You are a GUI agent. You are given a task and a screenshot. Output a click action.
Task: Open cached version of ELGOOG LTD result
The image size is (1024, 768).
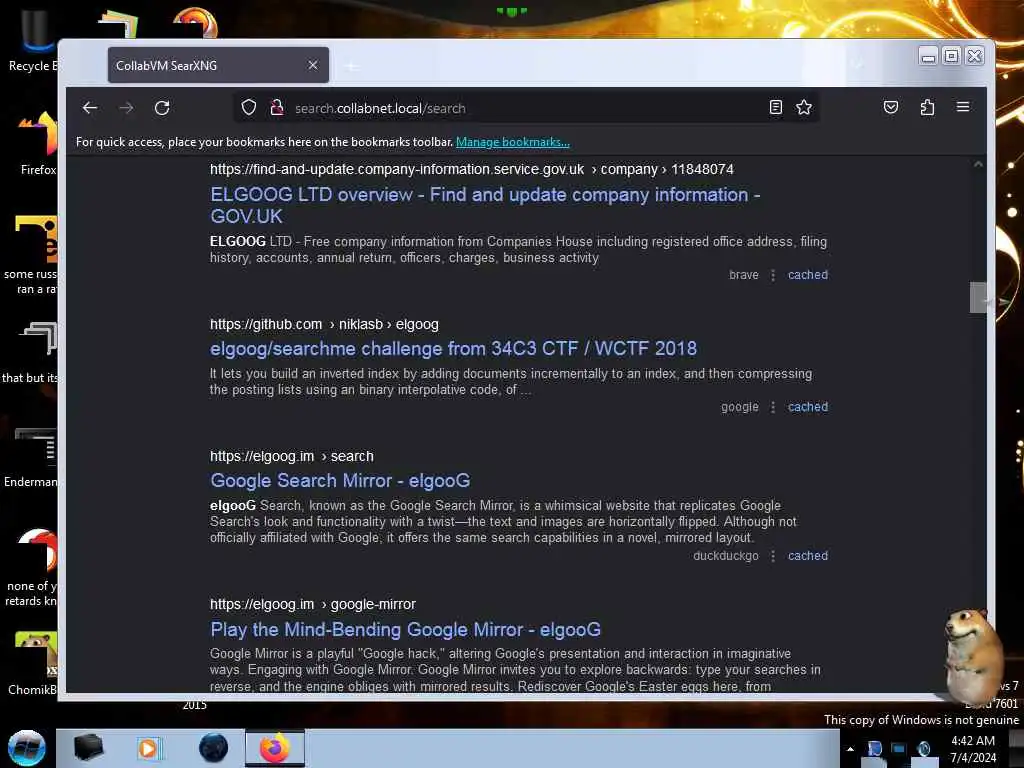(808, 275)
